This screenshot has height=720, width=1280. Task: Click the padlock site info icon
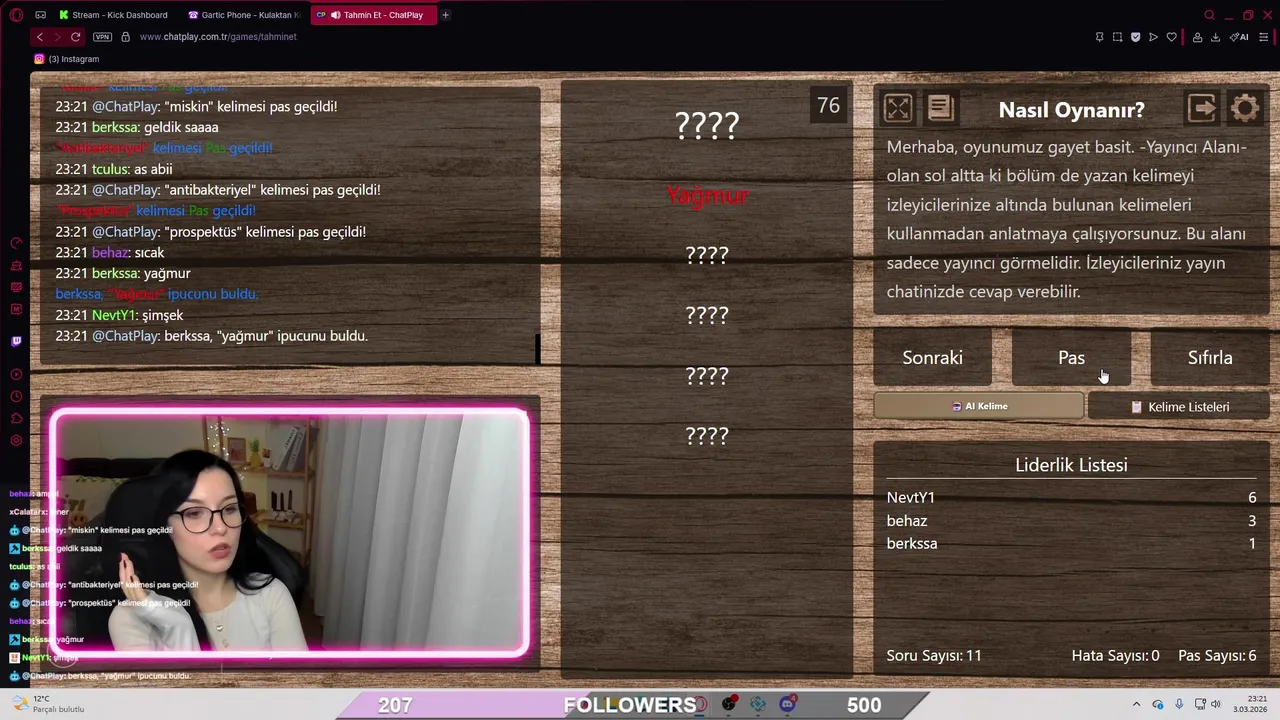[x=125, y=37]
